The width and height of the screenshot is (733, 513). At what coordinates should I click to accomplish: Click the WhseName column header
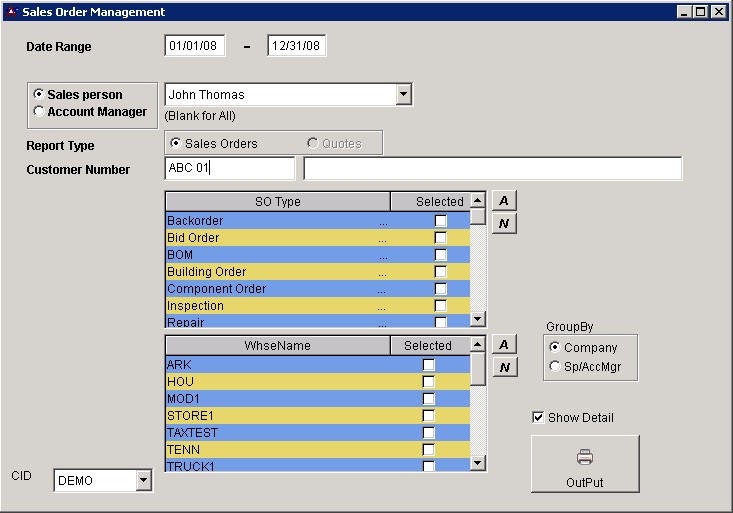click(277, 345)
